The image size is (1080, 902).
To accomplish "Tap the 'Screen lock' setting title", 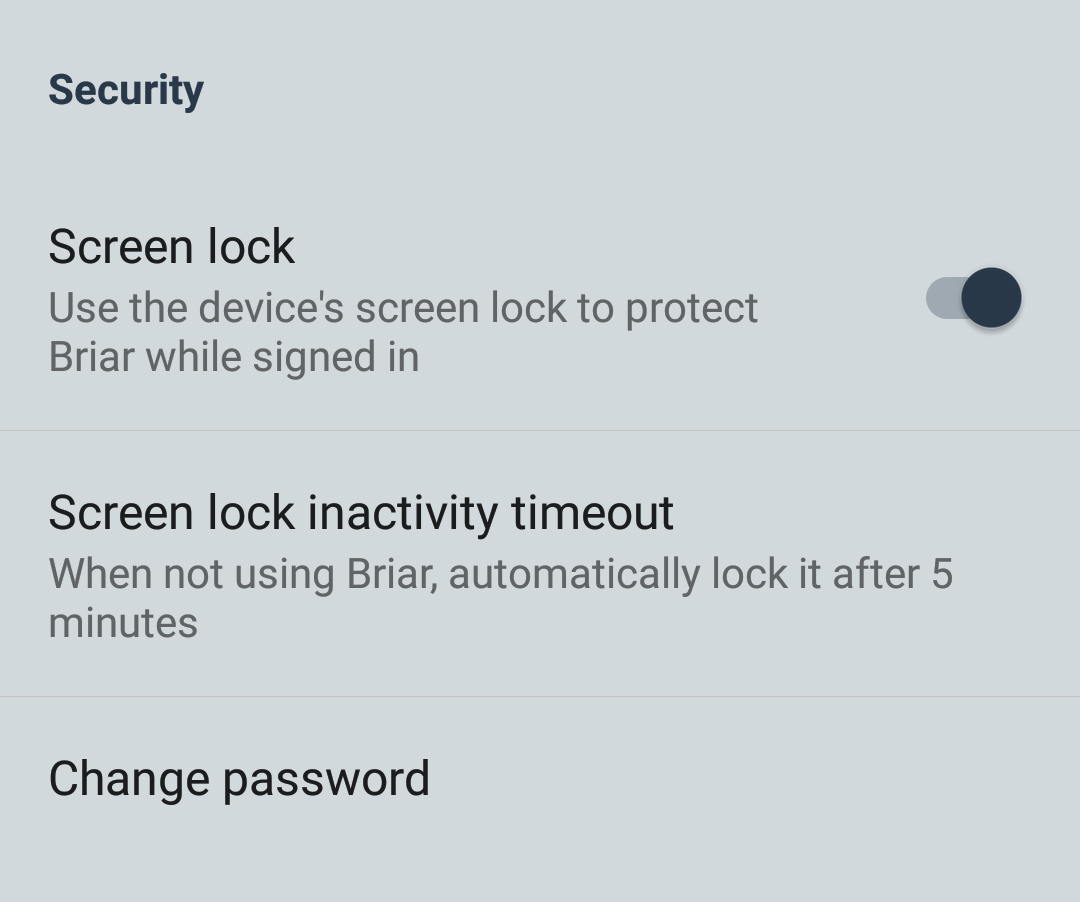I will click(171, 247).
